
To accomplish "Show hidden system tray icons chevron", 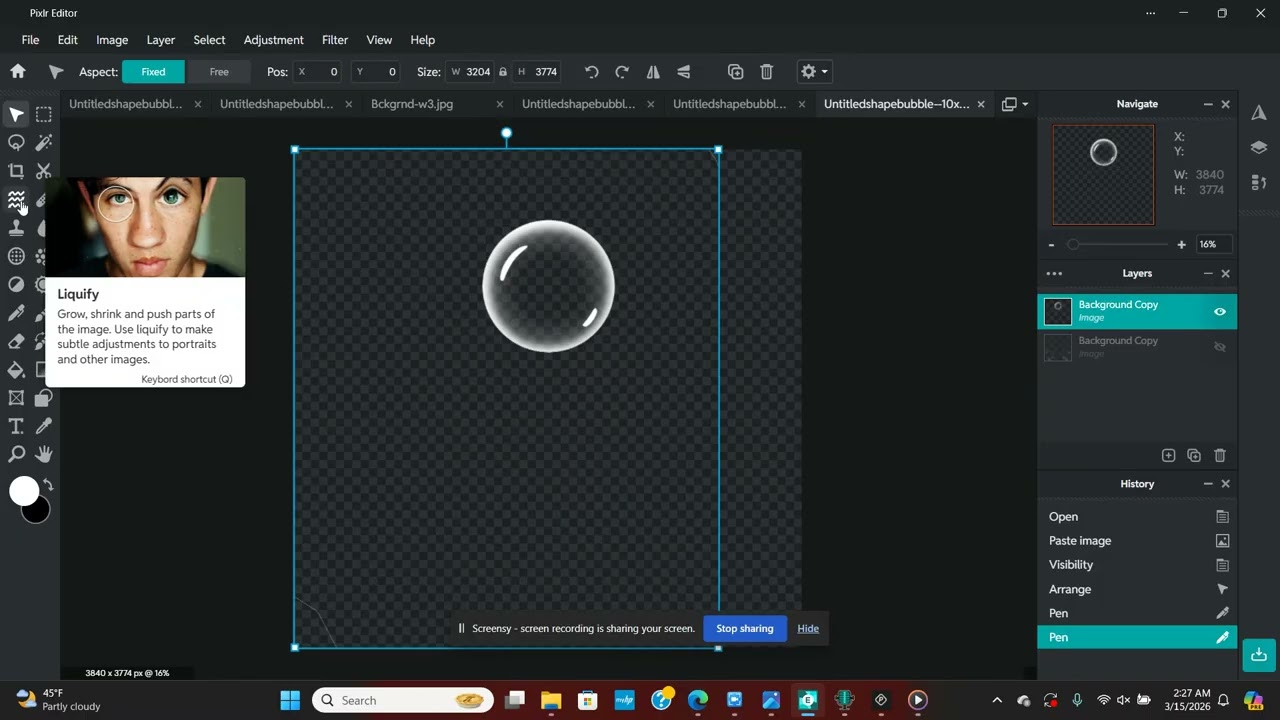I will click(997, 700).
